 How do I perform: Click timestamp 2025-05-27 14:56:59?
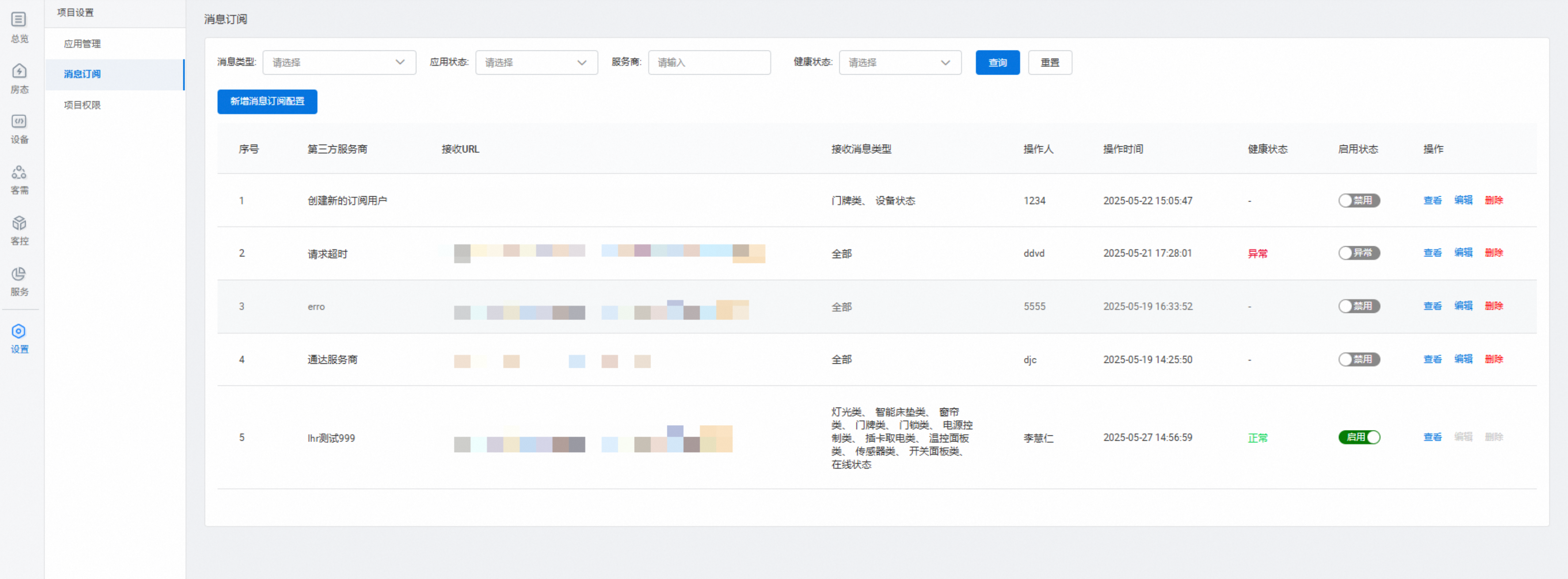pyautogui.click(x=1147, y=438)
